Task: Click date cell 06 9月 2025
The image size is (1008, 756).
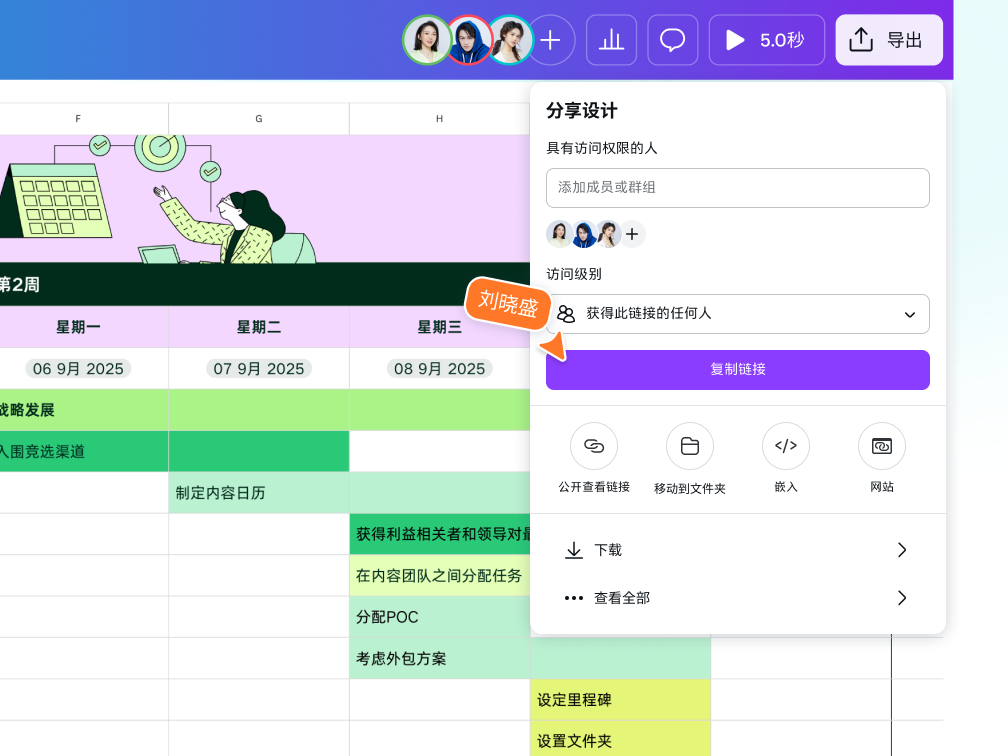Action: (x=78, y=368)
